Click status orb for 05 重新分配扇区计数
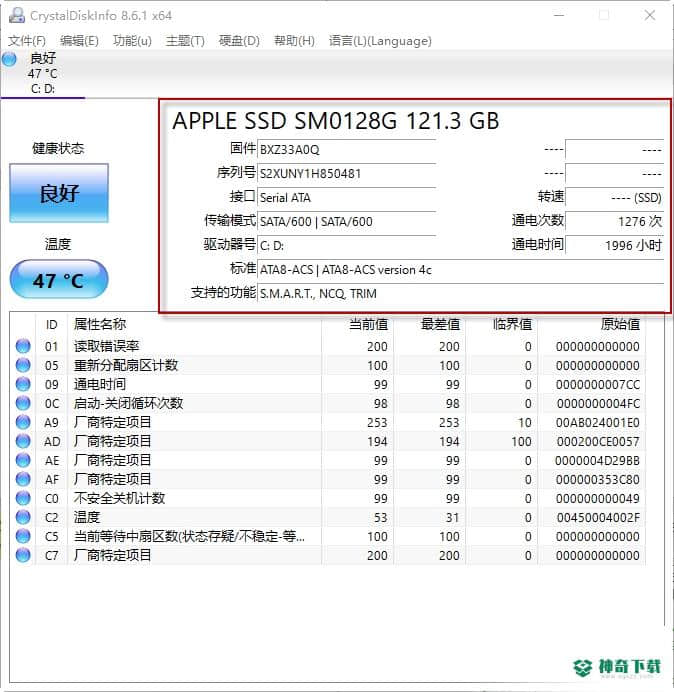 point(23,365)
